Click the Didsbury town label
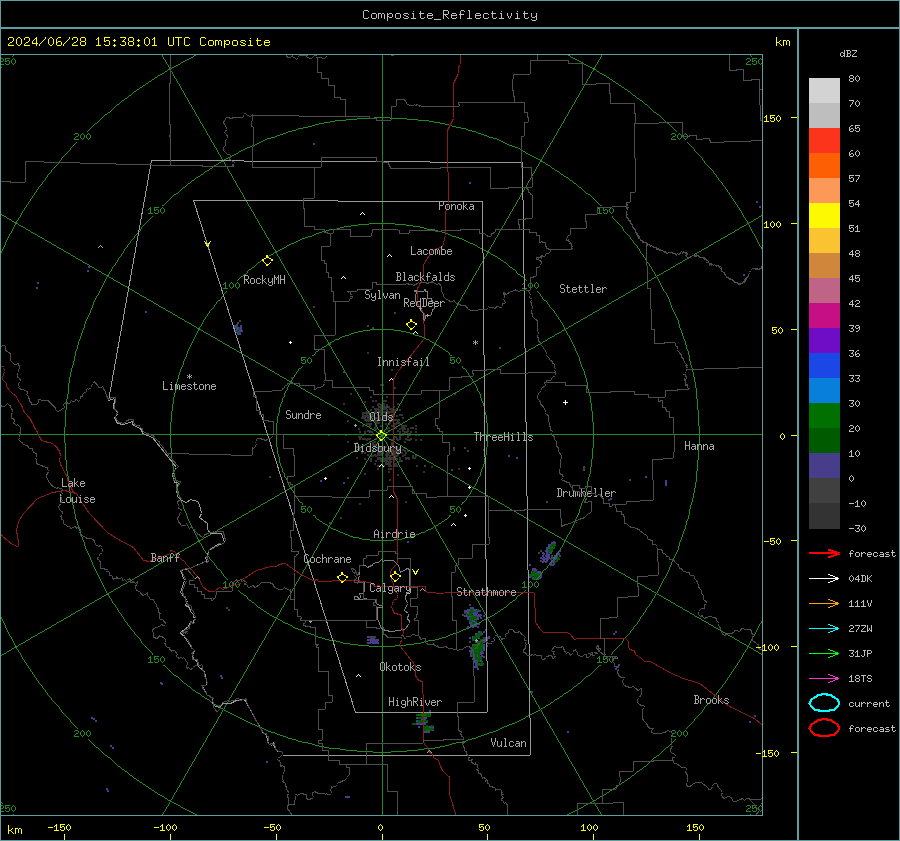 (377, 448)
